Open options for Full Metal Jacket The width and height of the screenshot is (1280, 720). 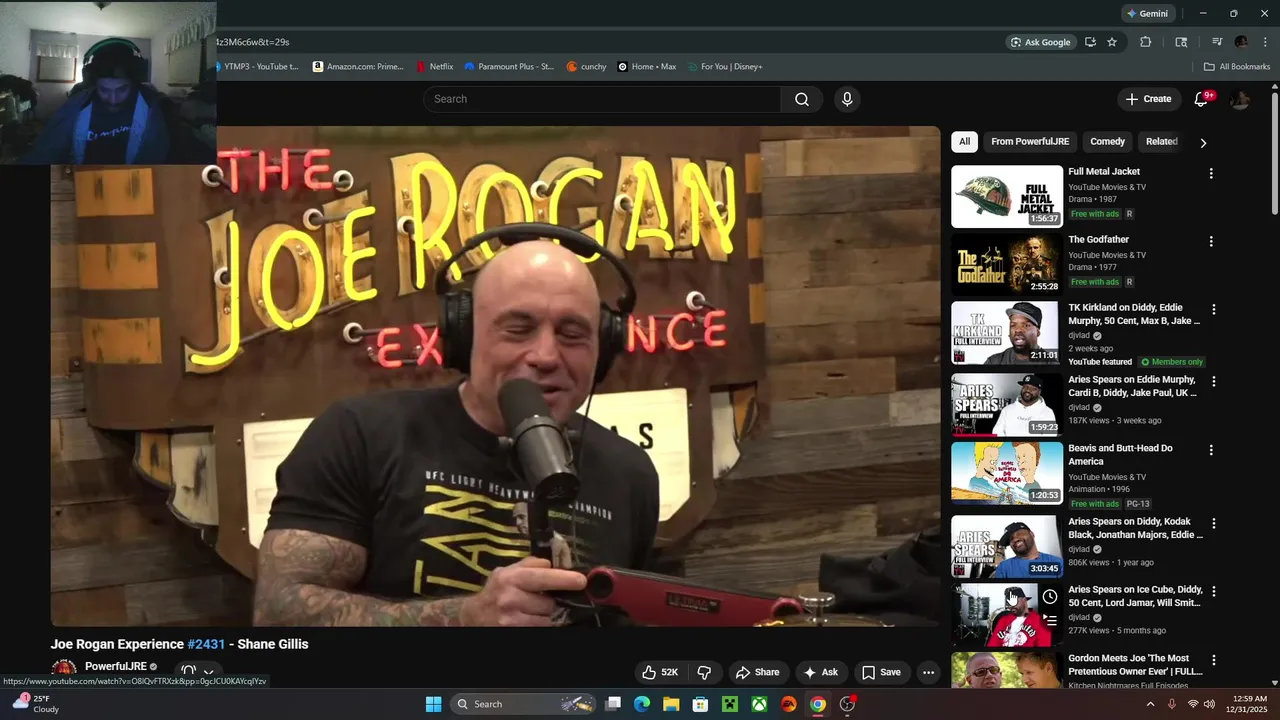pos(1211,173)
